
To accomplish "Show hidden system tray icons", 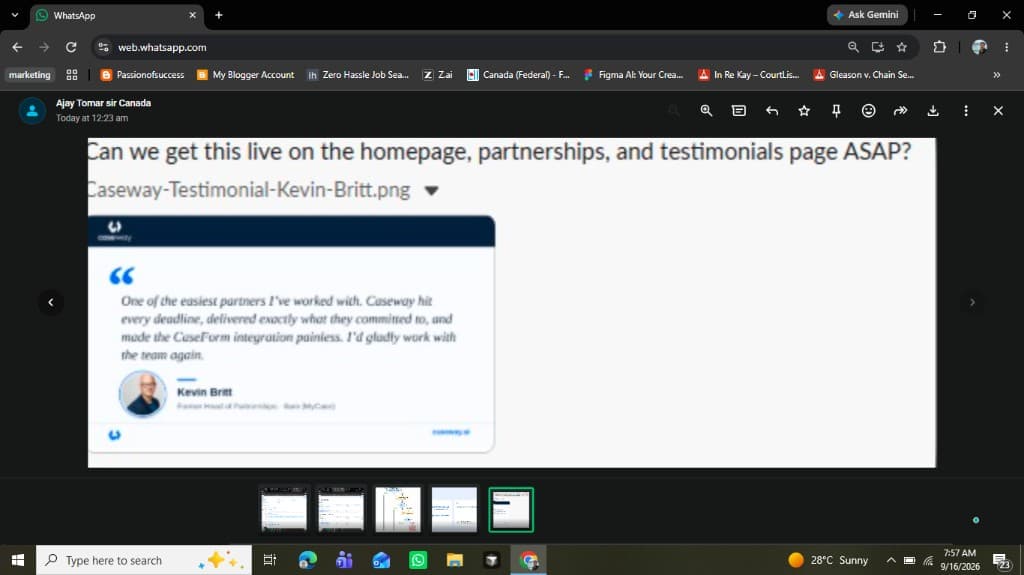I will [891, 560].
